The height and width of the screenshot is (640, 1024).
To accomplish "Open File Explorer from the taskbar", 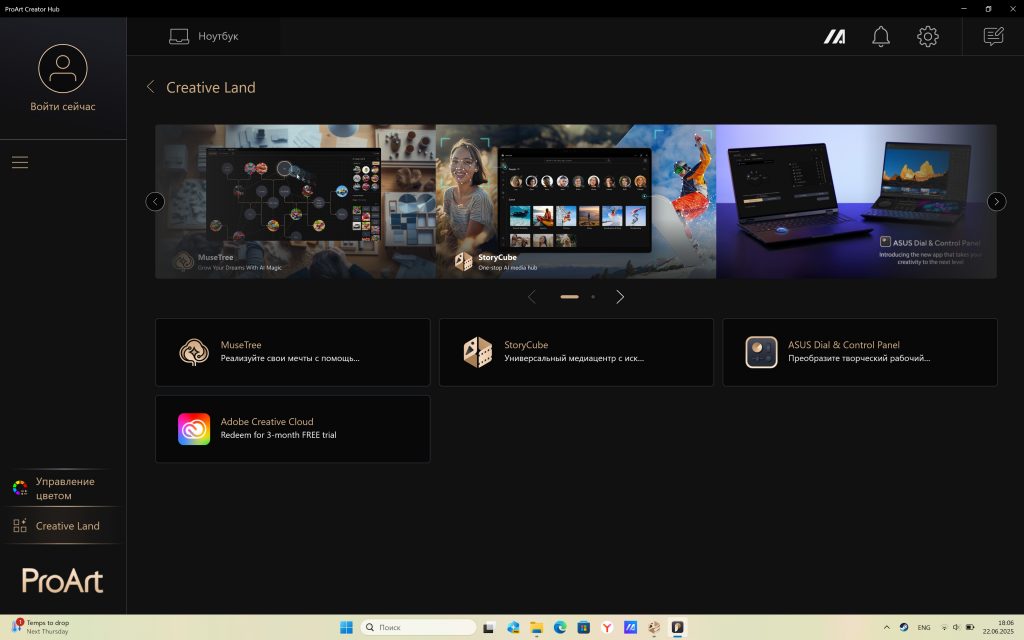I will click(536, 628).
